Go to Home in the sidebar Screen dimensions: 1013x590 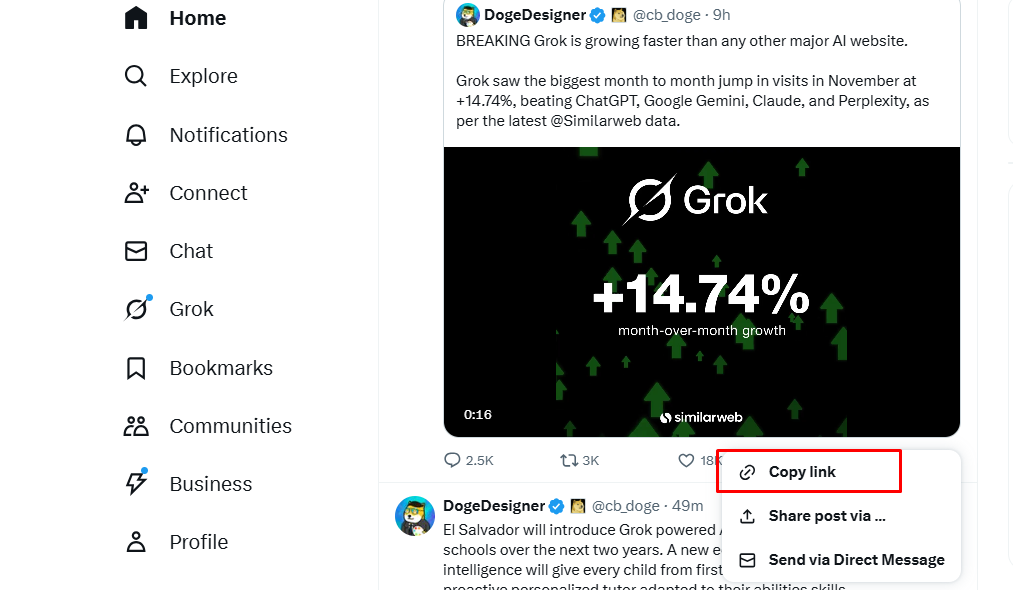click(x=197, y=17)
